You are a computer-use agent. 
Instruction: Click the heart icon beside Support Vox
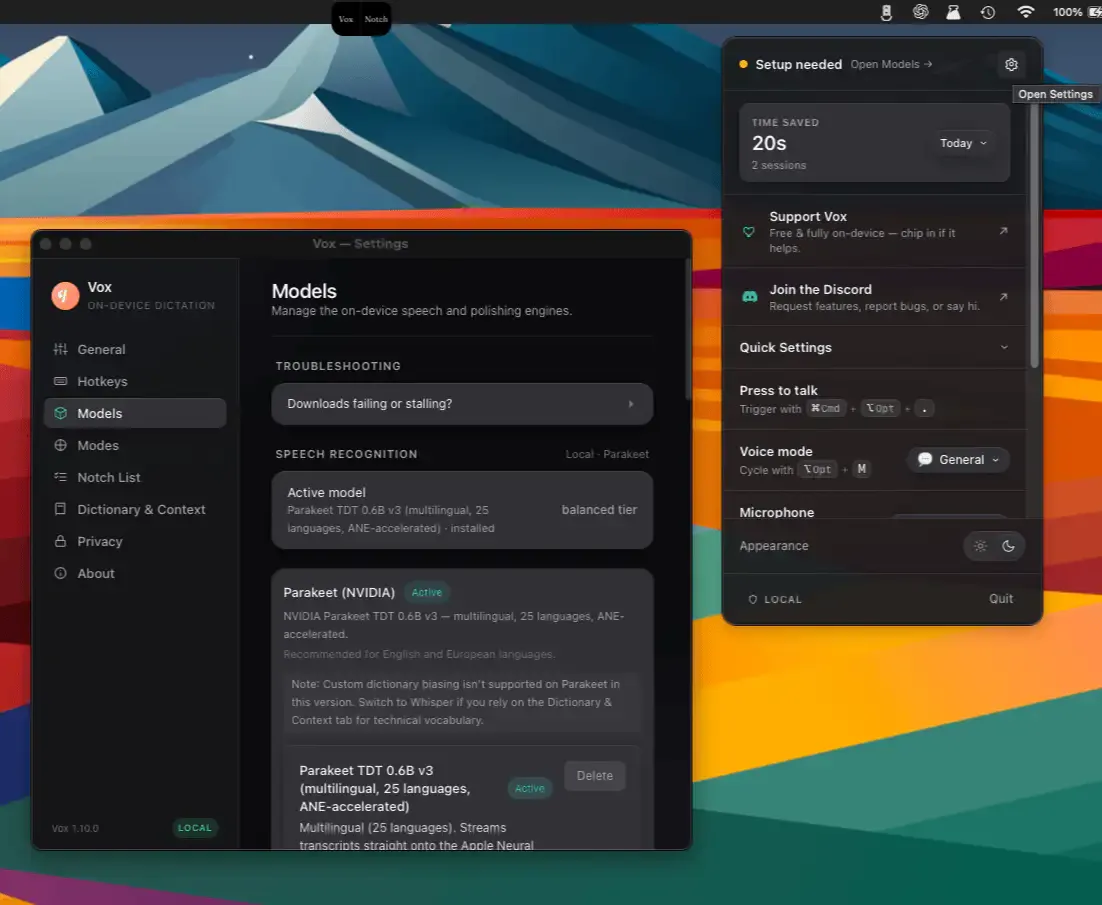point(749,232)
